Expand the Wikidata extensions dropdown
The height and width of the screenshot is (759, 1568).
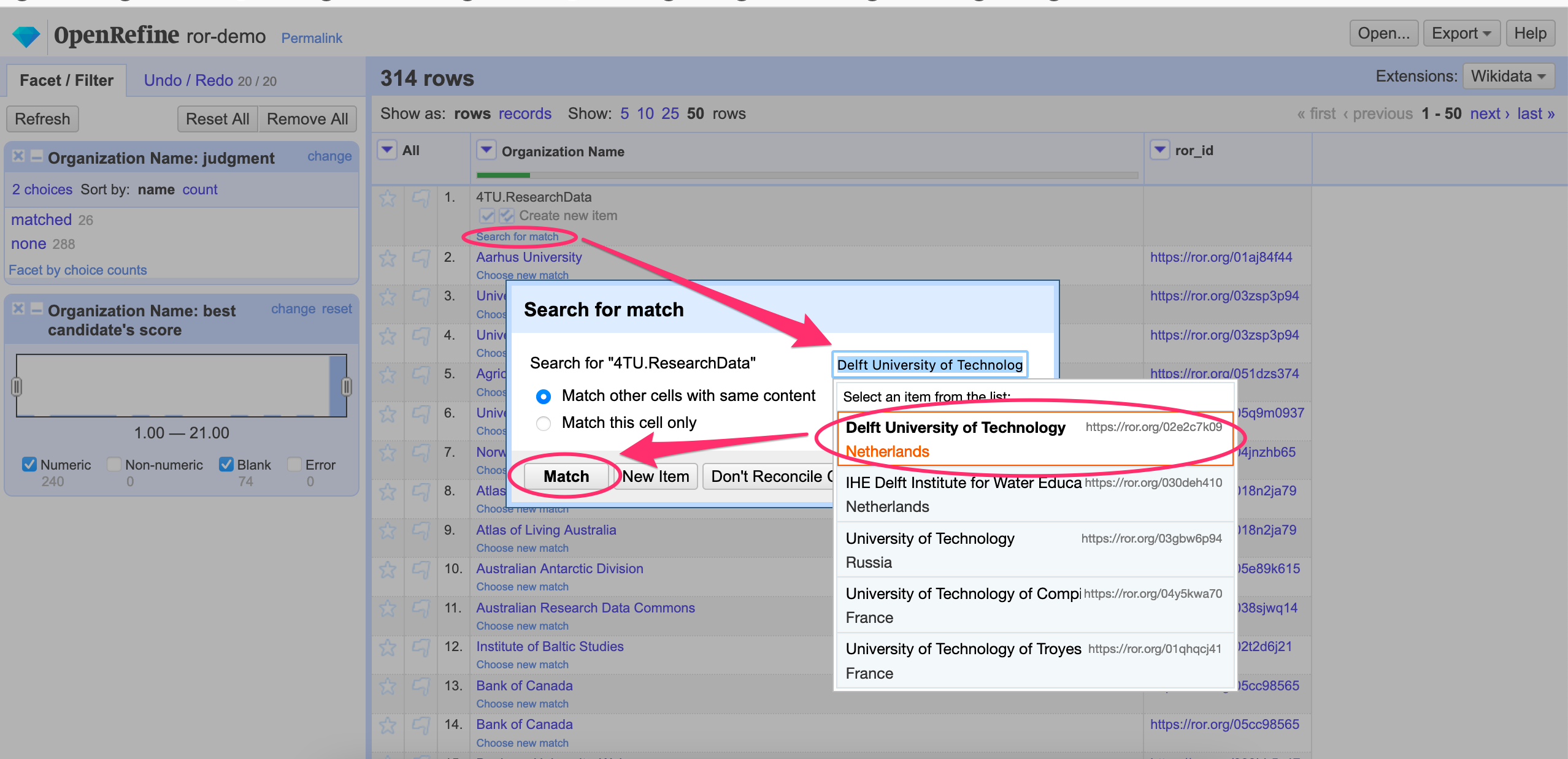tap(1508, 77)
